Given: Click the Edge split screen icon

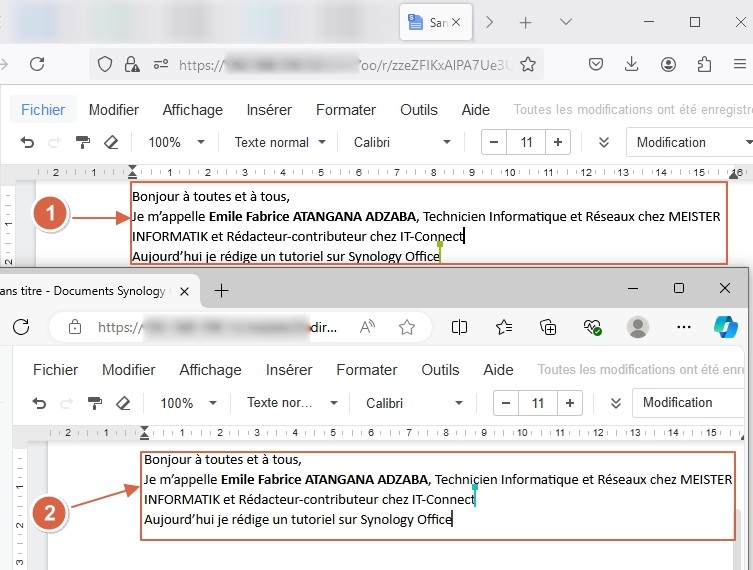Looking at the screenshot, I should [460, 327].
